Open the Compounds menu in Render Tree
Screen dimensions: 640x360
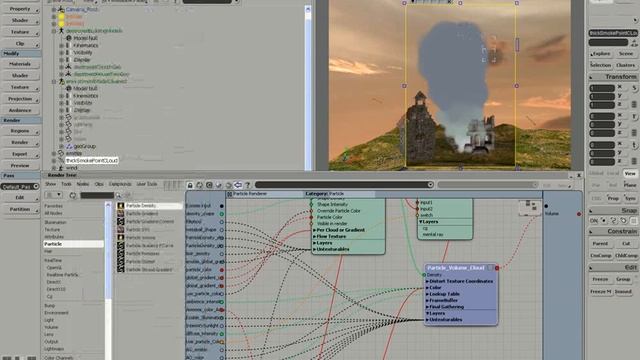120,184
